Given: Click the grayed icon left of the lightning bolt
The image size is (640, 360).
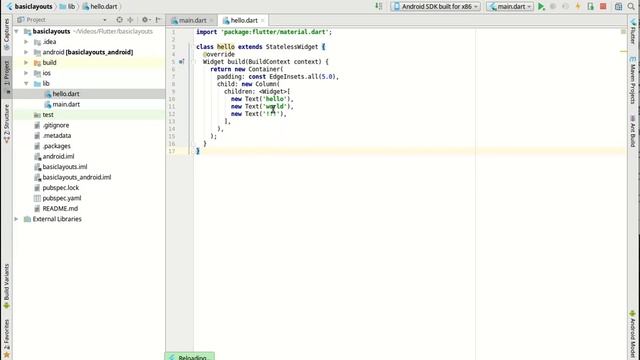Looking at the screenshot, I should tap(565, 7).
